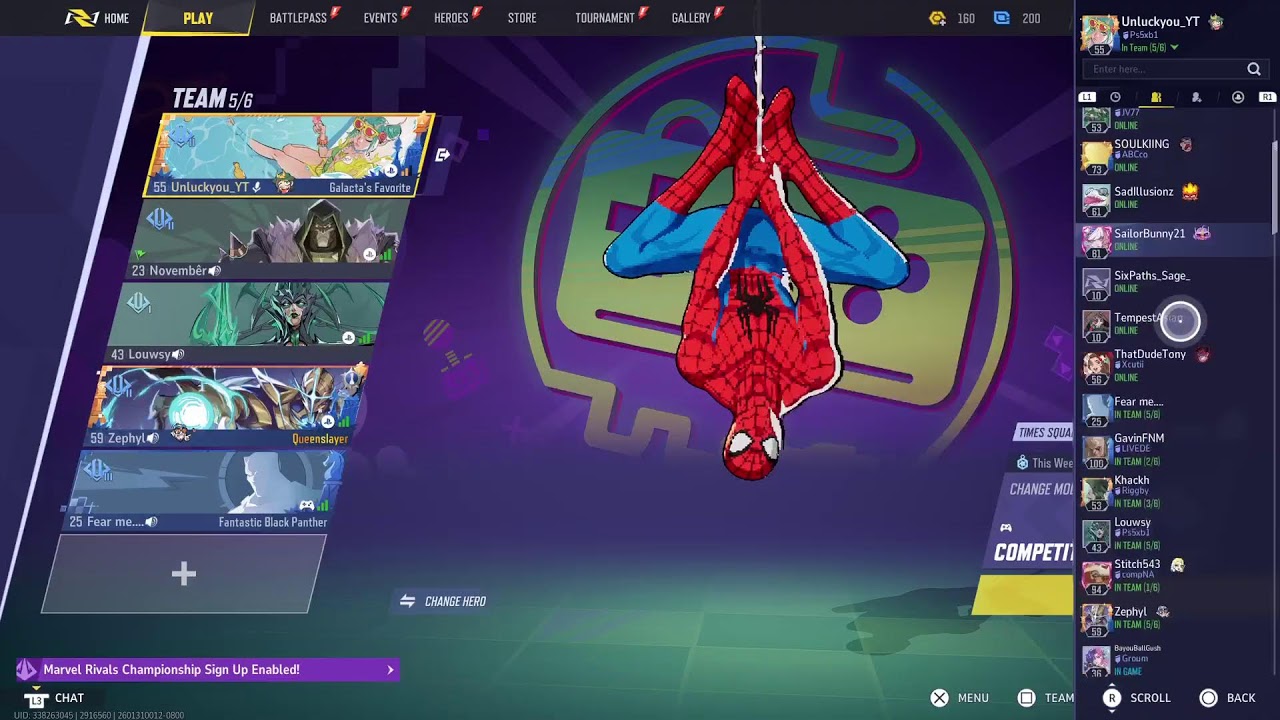
Task: Click CHANGE MODE button
Action: pos(1041,489)
